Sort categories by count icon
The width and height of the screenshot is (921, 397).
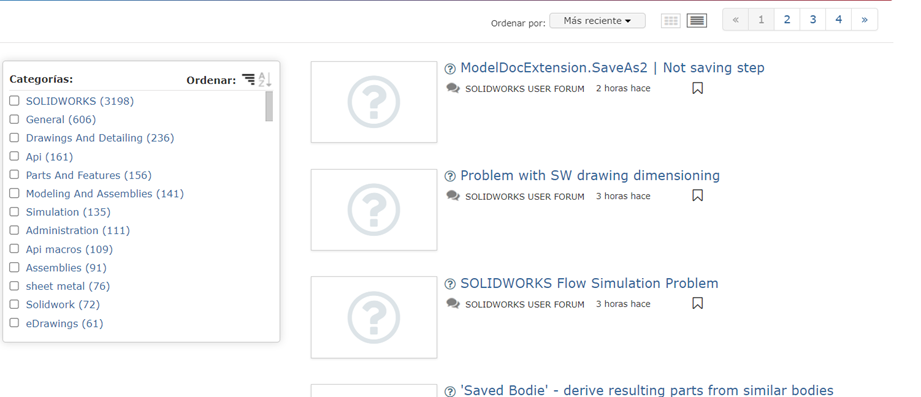[x=248, y=80]
